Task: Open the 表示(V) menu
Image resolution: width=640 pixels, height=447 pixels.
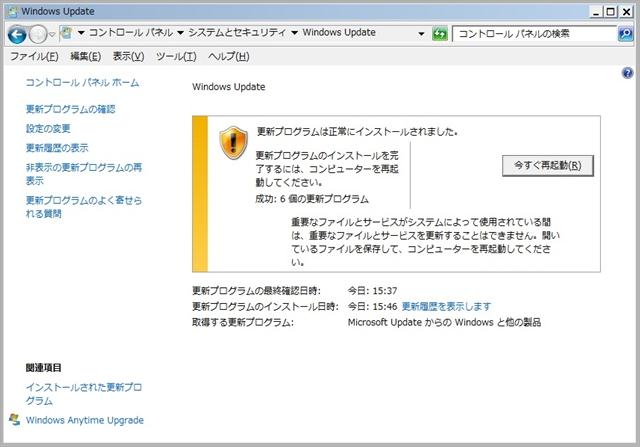Action: (x=129, y=56)
